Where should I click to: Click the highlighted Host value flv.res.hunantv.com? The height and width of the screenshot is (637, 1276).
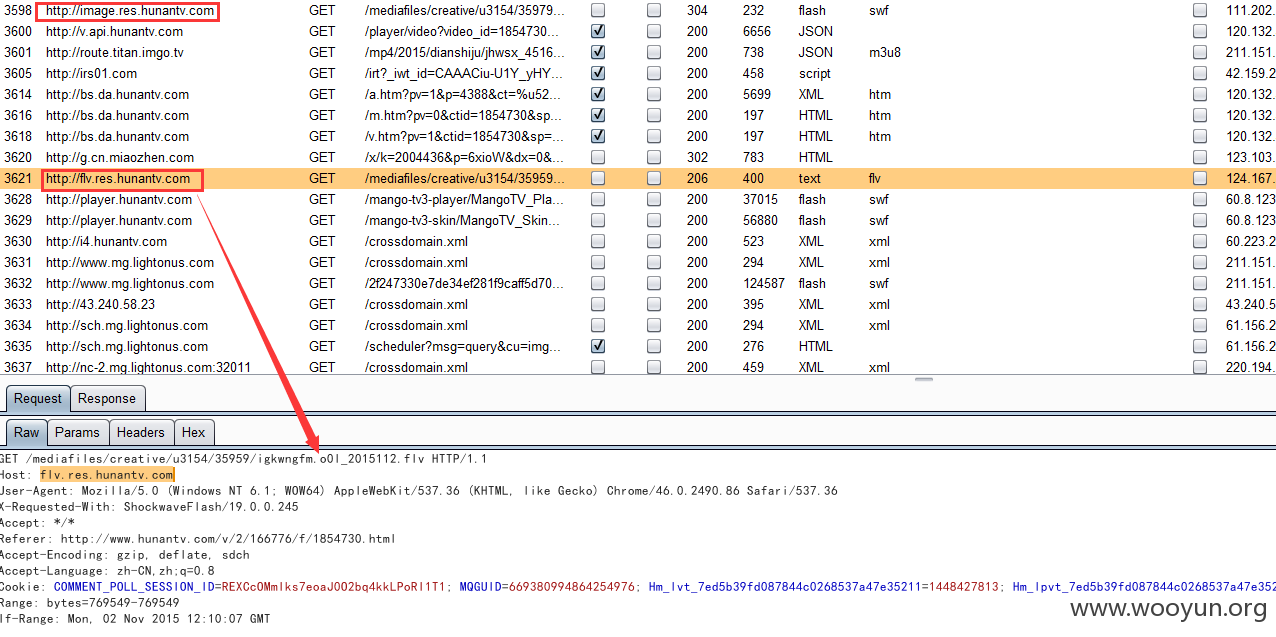click(107, 475)
